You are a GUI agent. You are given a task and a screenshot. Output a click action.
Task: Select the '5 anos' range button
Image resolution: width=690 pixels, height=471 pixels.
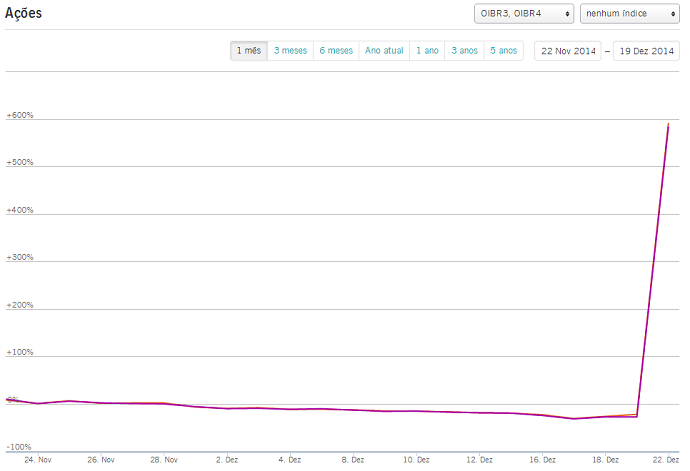pyautogui.click(x=504, y=50)
